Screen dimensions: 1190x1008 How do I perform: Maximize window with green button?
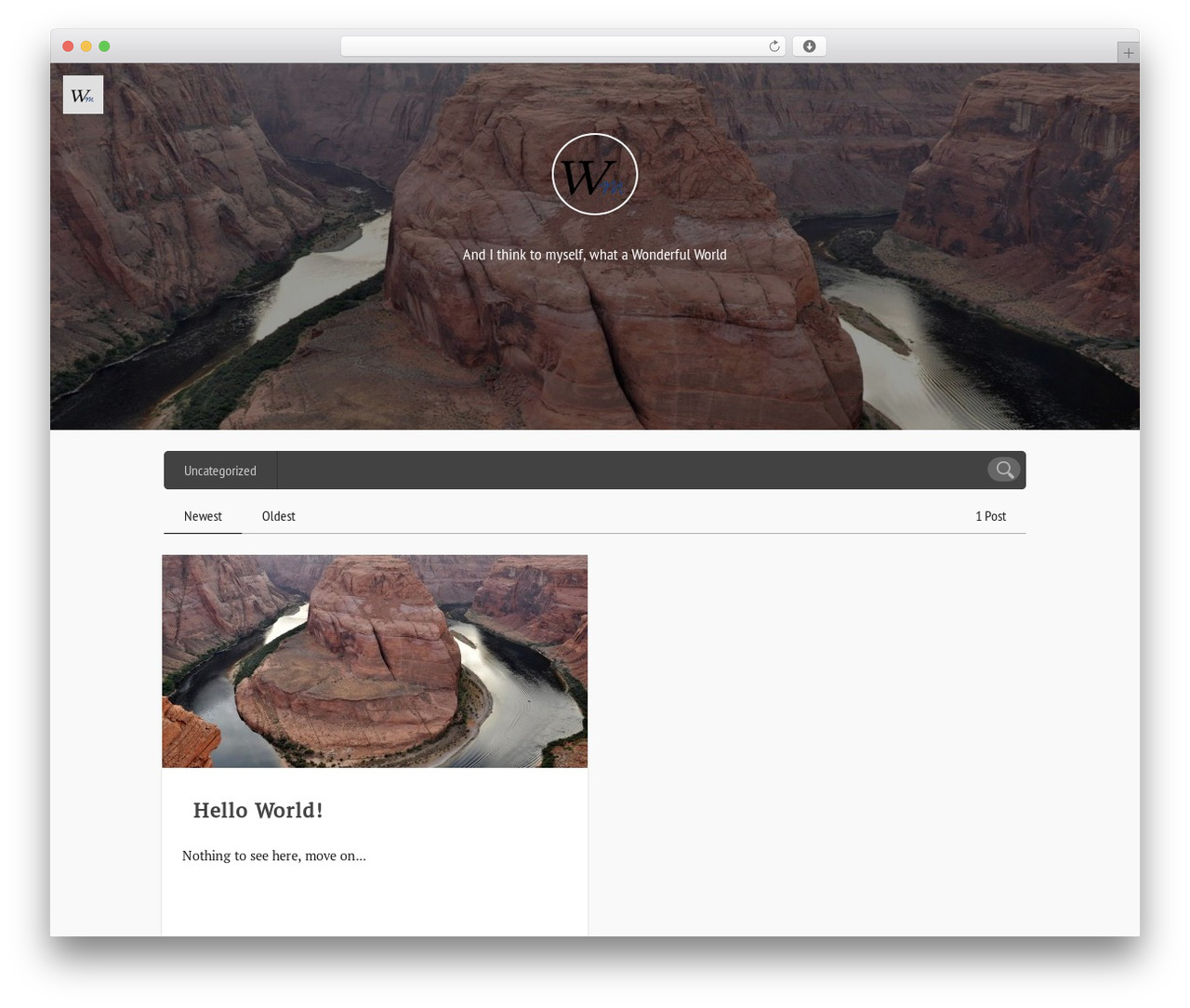tap(104, 46)
